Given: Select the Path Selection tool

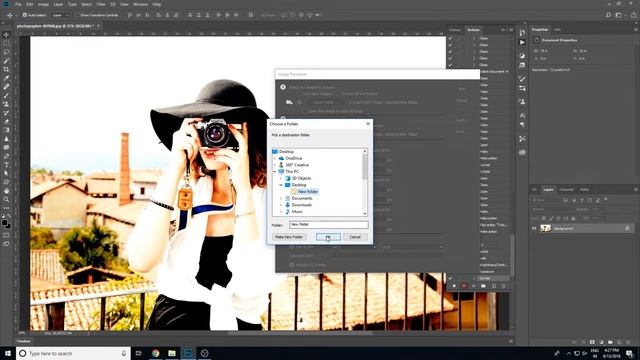Looking at the screenshot, I should tap(6, 173).
